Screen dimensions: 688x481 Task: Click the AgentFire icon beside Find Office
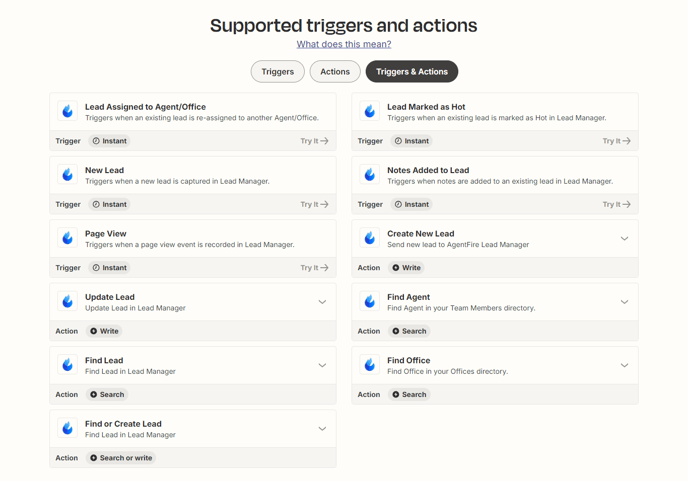click(369, 365)
